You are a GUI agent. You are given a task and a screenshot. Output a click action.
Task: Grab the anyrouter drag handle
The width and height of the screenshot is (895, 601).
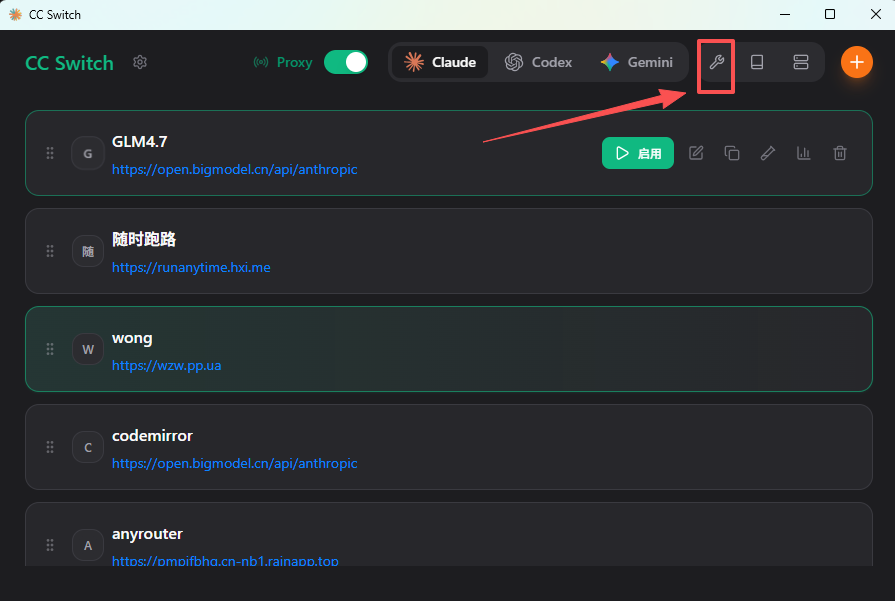tap(50, 545)
